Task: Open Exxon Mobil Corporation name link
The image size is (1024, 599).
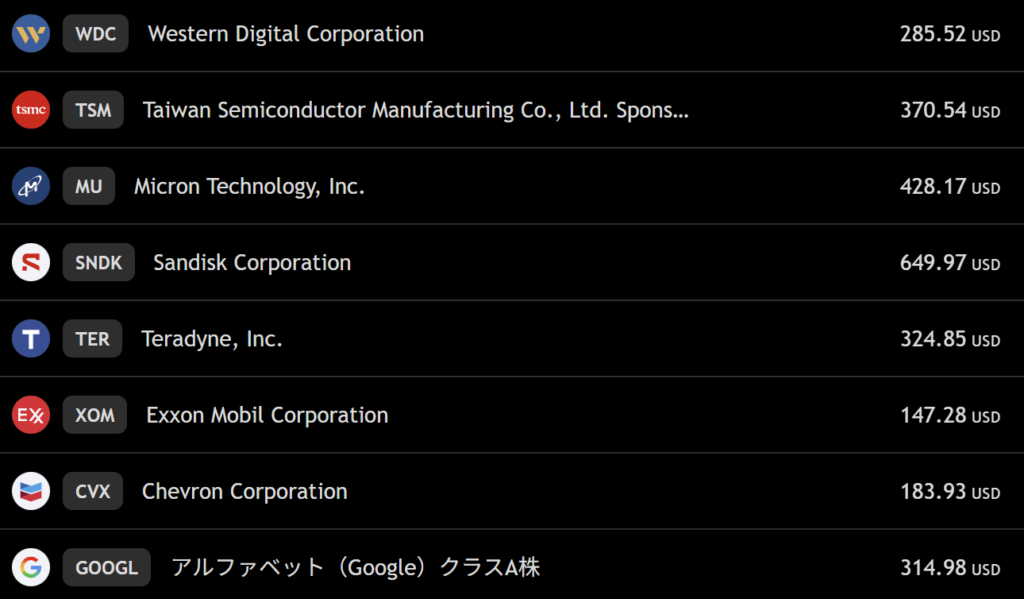Action: coord(267,415)
